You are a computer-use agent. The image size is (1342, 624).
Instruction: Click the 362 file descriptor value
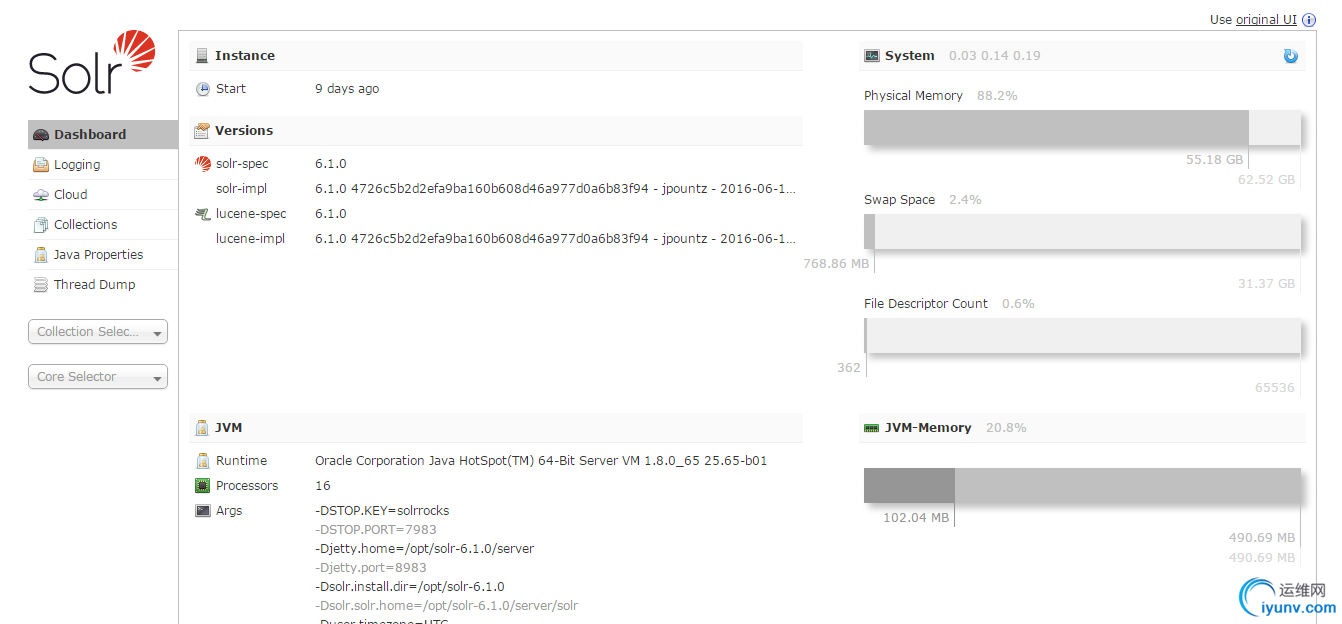[849, 368]
